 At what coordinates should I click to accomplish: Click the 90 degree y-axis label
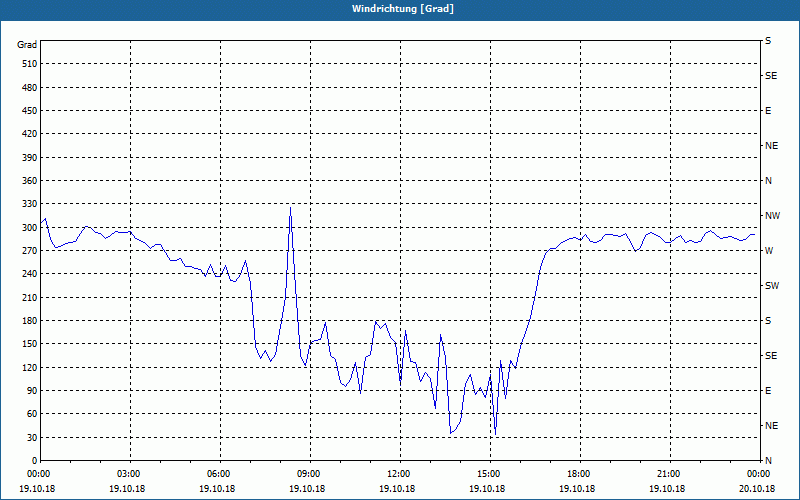click(31, 391)
